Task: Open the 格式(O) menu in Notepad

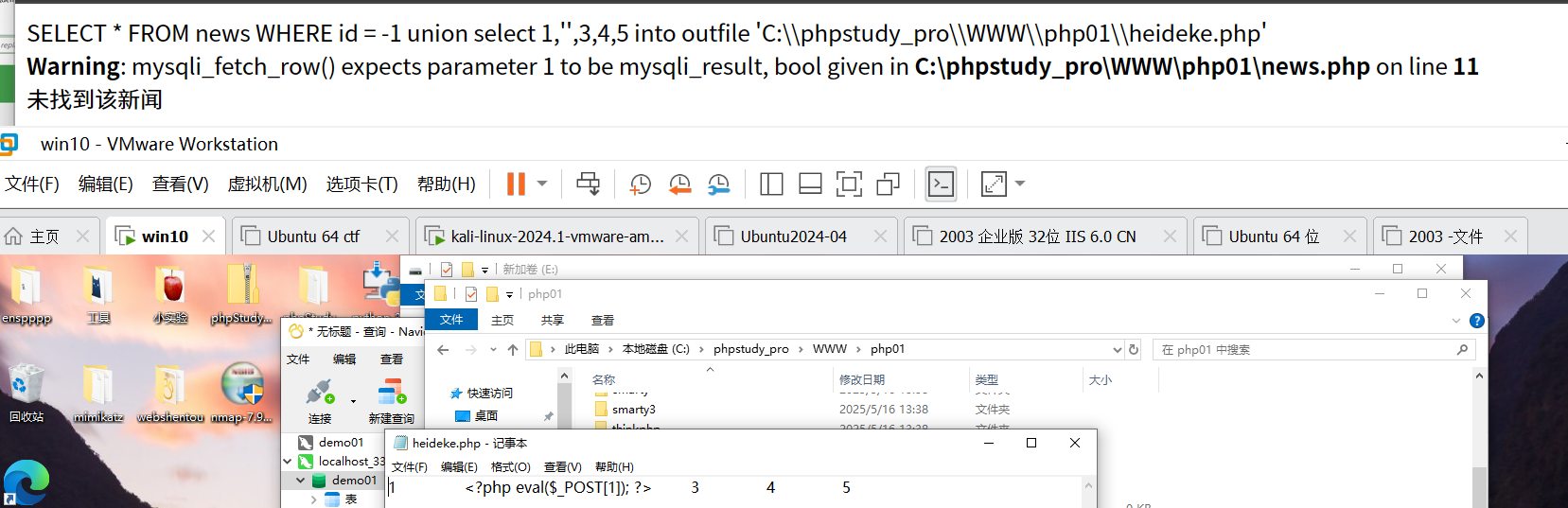Action: (x=510, y=467)
